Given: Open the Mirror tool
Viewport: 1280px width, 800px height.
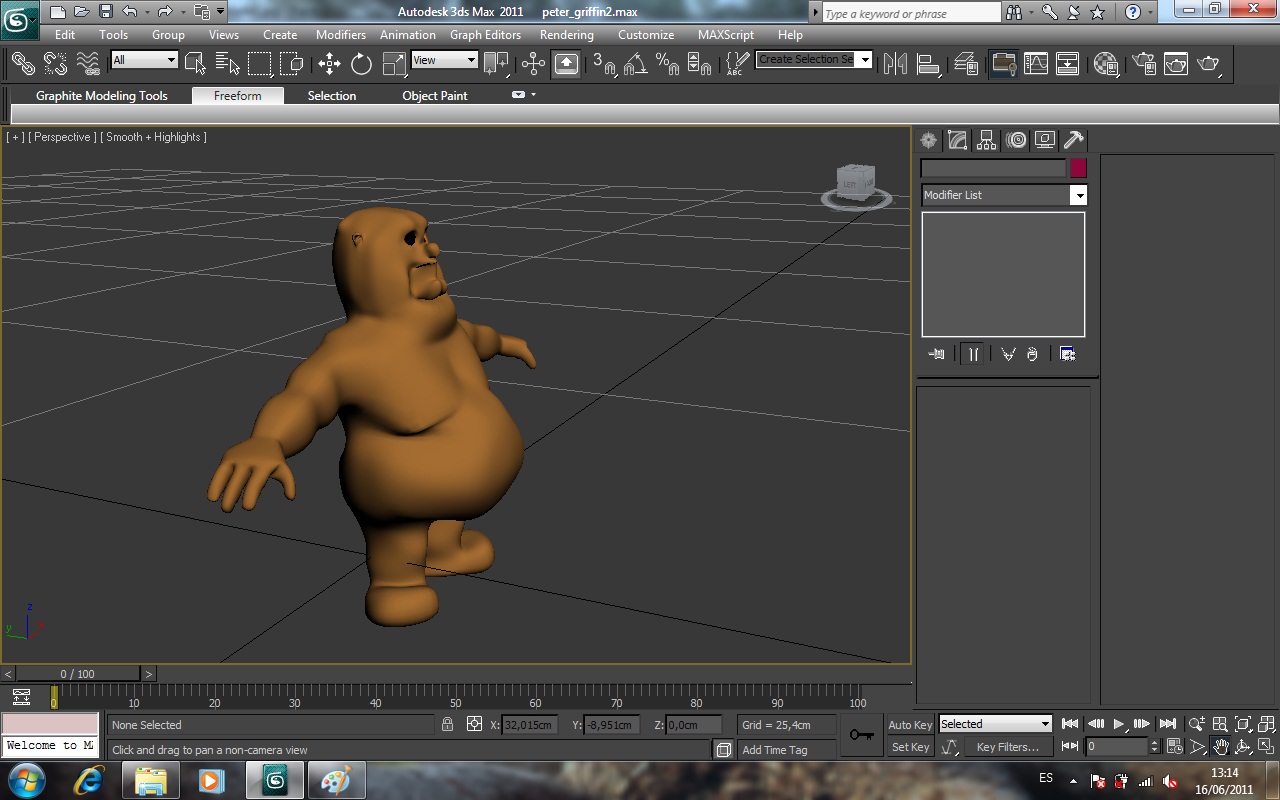Looking at the screenshot, I should point(895,64).
